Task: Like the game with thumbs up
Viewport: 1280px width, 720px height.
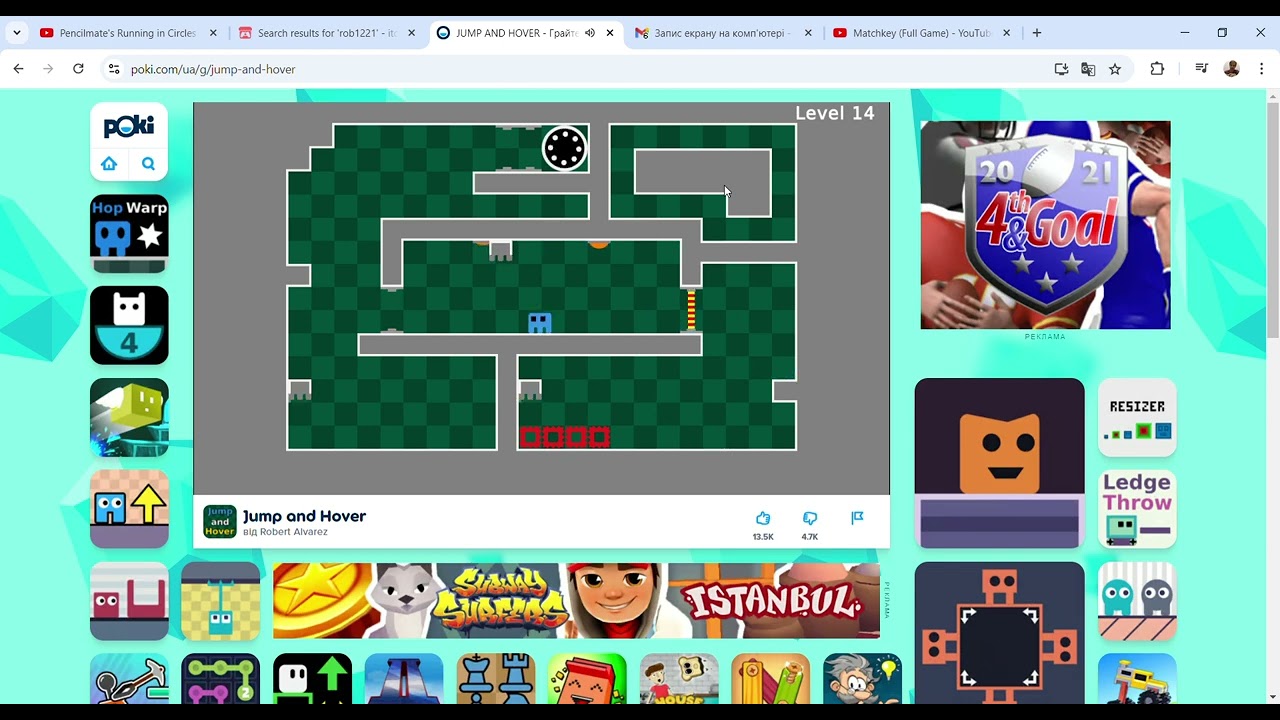Action: [x=763, y=518]
